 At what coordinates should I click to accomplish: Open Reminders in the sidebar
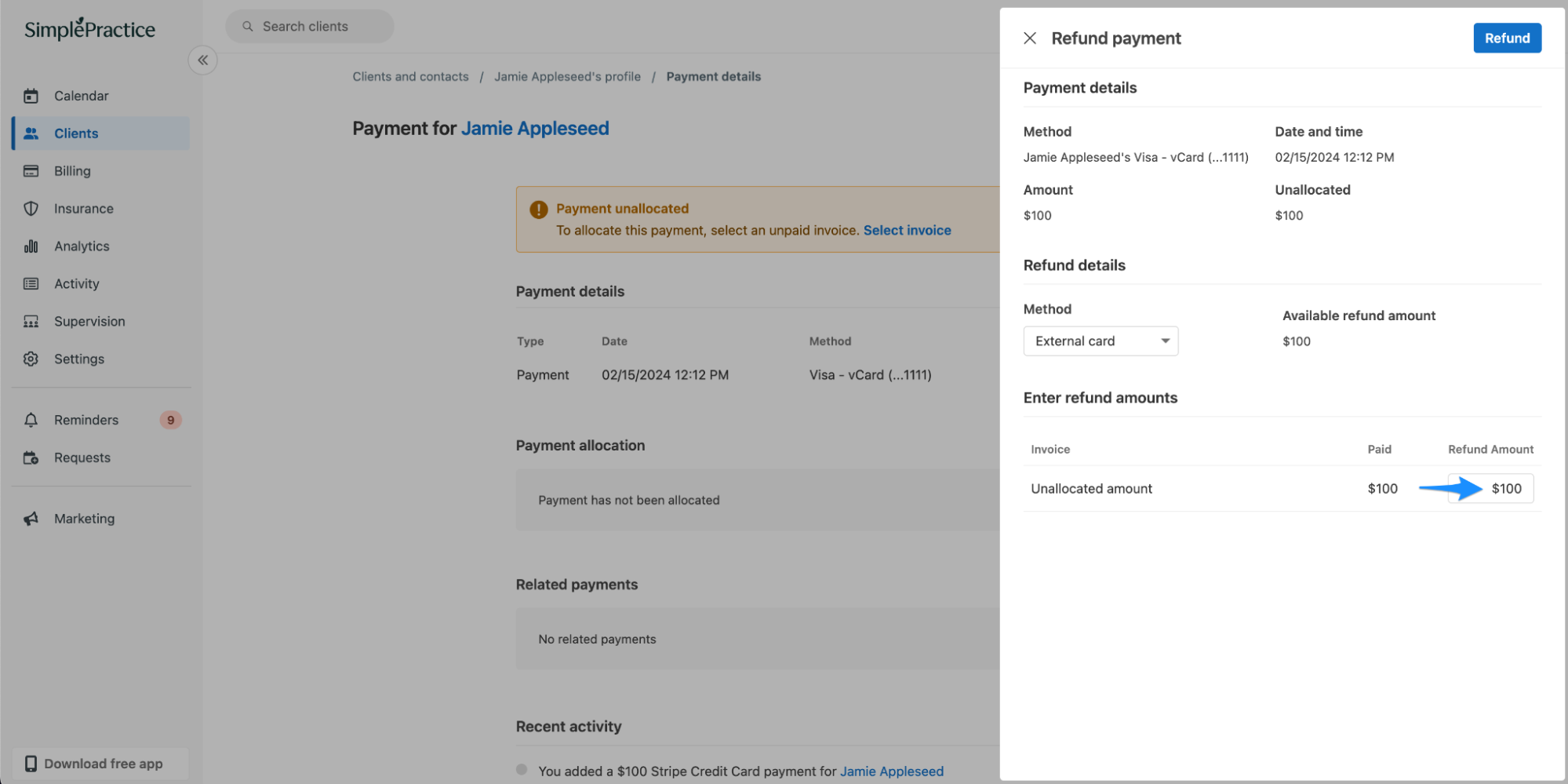[100, 420]
